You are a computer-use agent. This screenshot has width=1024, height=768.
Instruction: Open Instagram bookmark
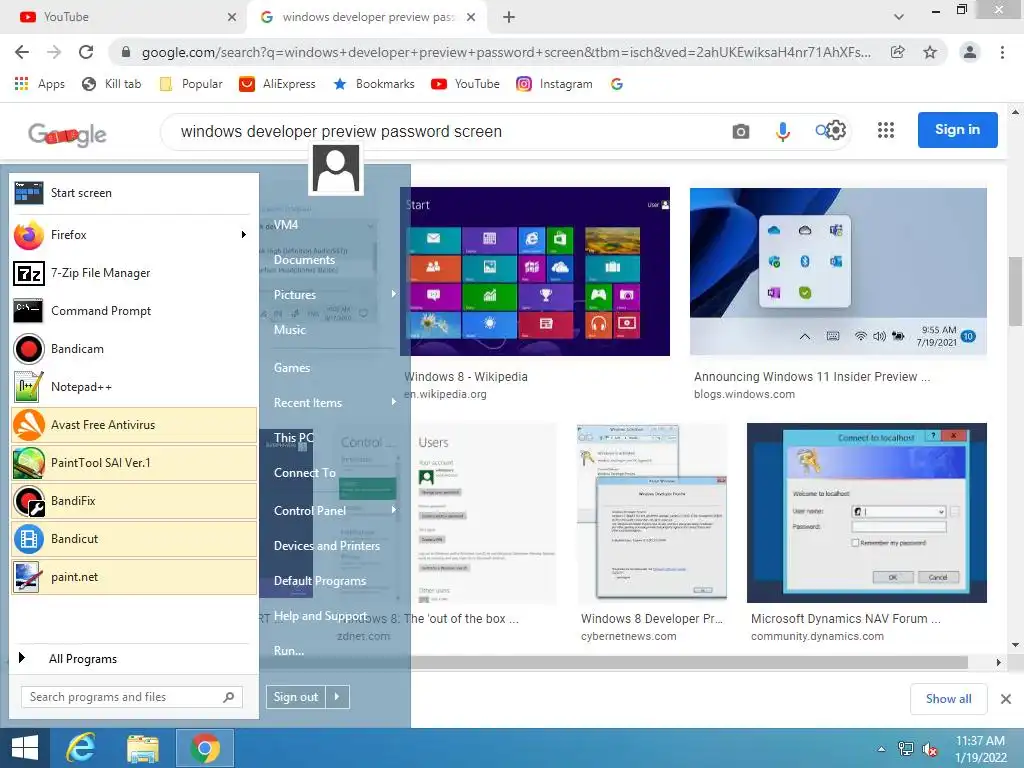[554, 84]
